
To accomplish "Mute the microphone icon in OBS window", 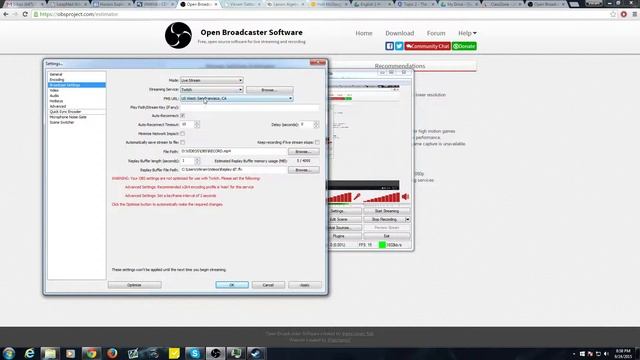I will click(x=357, y=197).
